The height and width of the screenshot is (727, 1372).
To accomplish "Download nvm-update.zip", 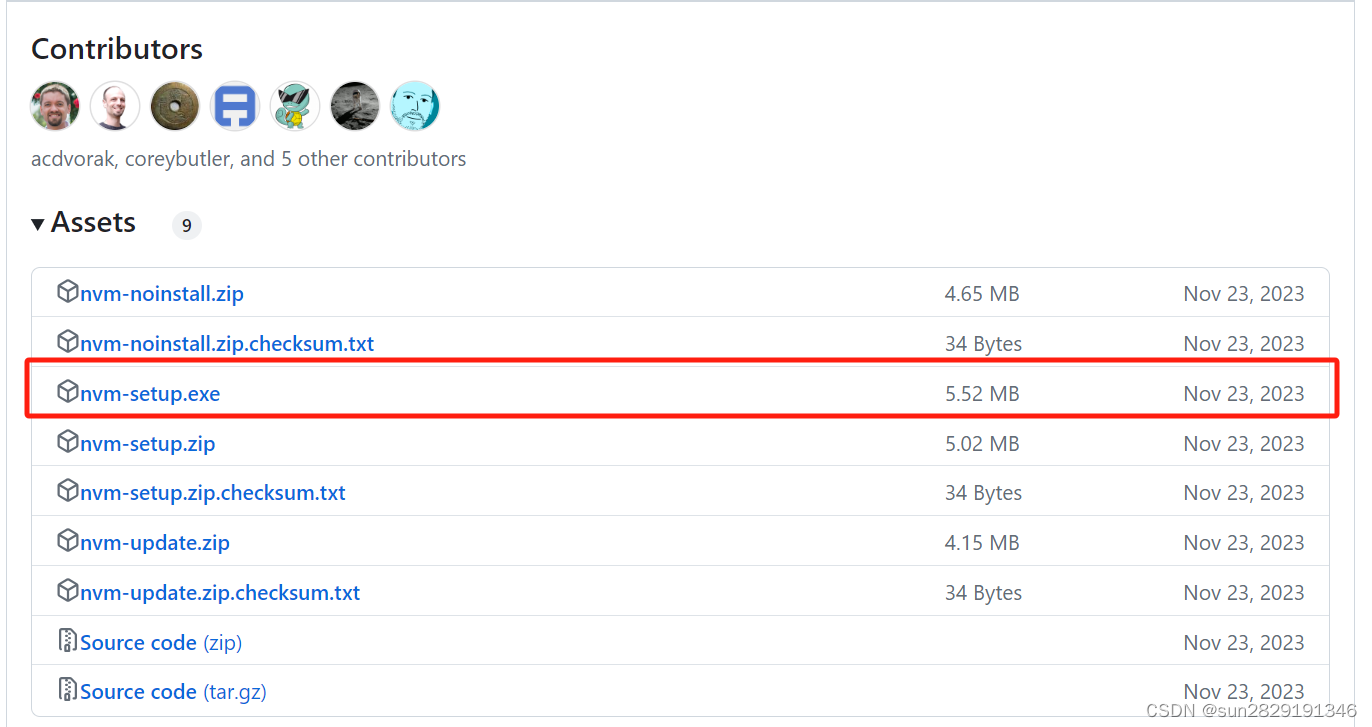I will pyautogui.click(x=154, y=543).
